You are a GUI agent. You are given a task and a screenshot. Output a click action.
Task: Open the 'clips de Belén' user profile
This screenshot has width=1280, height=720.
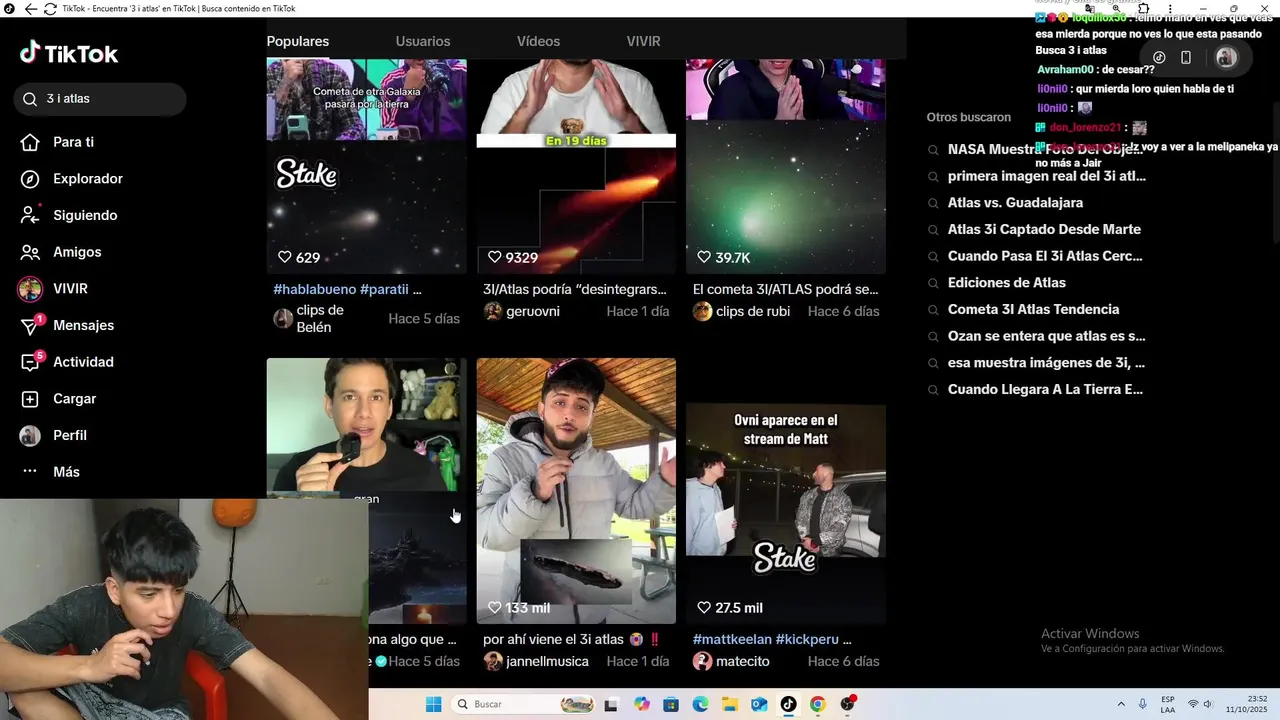[x=320, y=319]
